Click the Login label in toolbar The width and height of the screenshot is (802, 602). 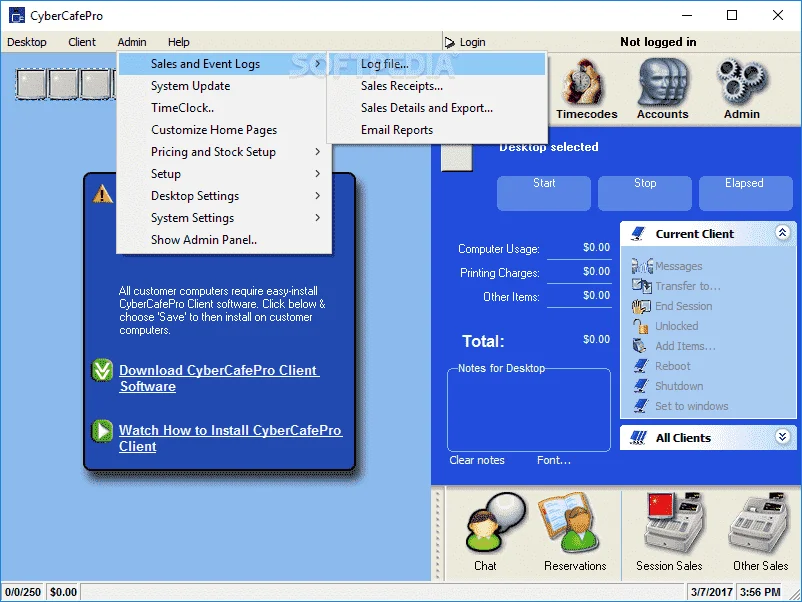click(x=472, y=42)
